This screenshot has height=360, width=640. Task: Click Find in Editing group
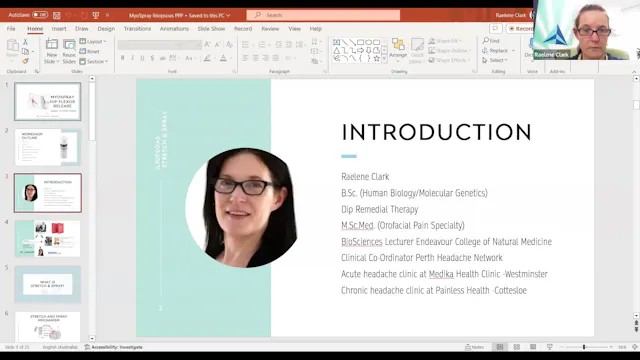pos(491,41)
